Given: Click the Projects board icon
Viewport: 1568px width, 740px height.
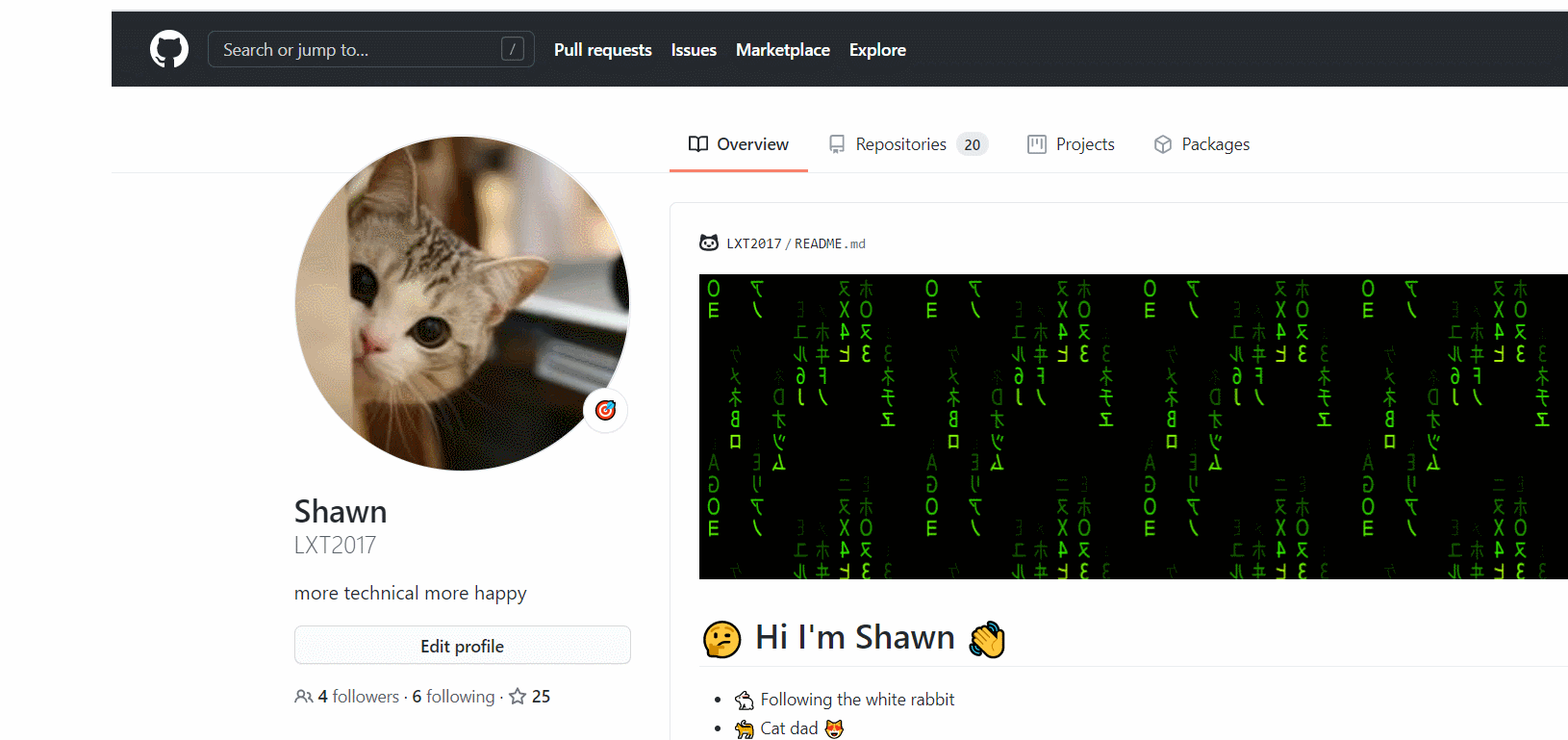Looking at the screenshot, I should tap(1036, 144).
